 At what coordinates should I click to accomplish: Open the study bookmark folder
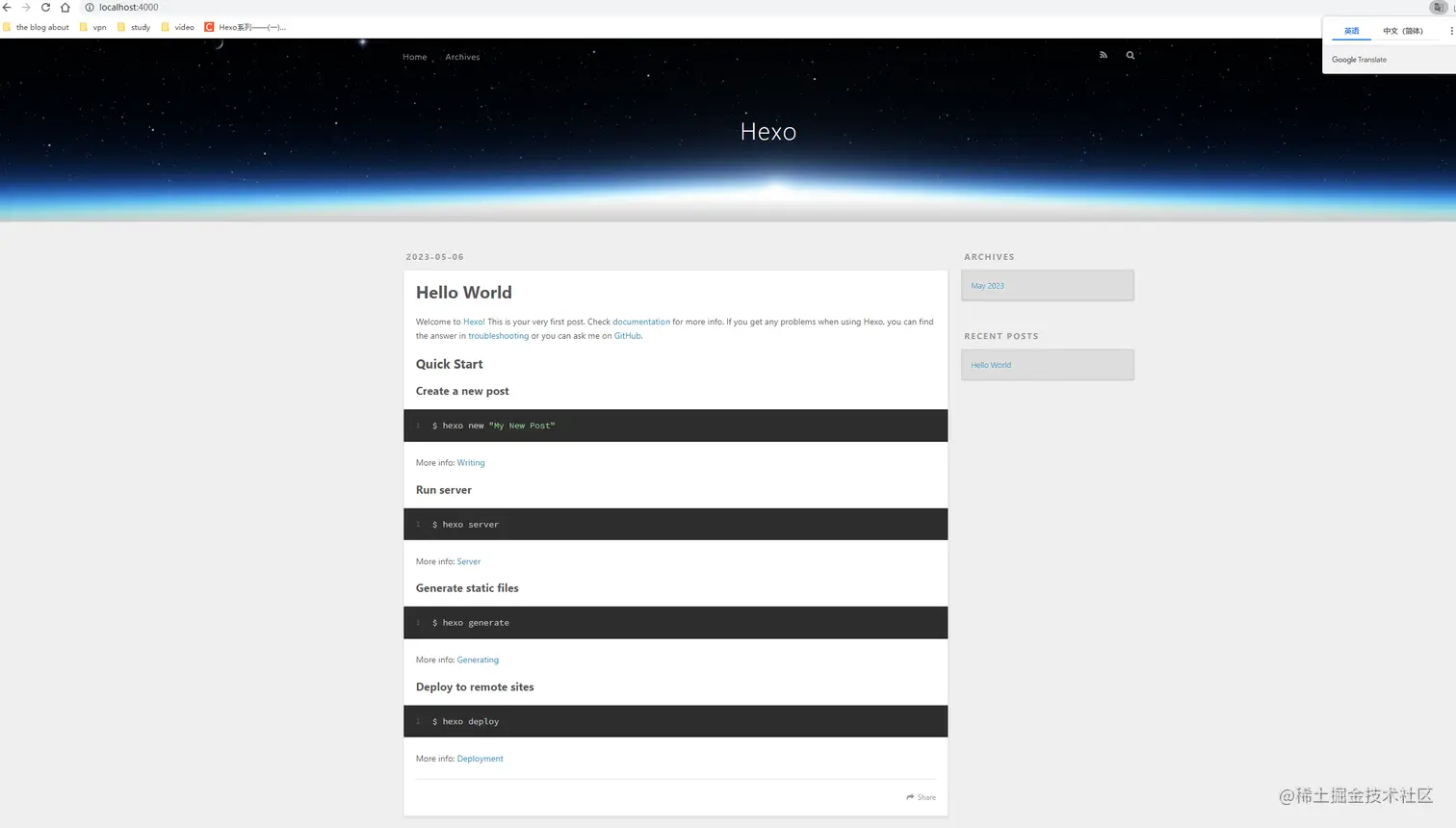tap(134, 27)
